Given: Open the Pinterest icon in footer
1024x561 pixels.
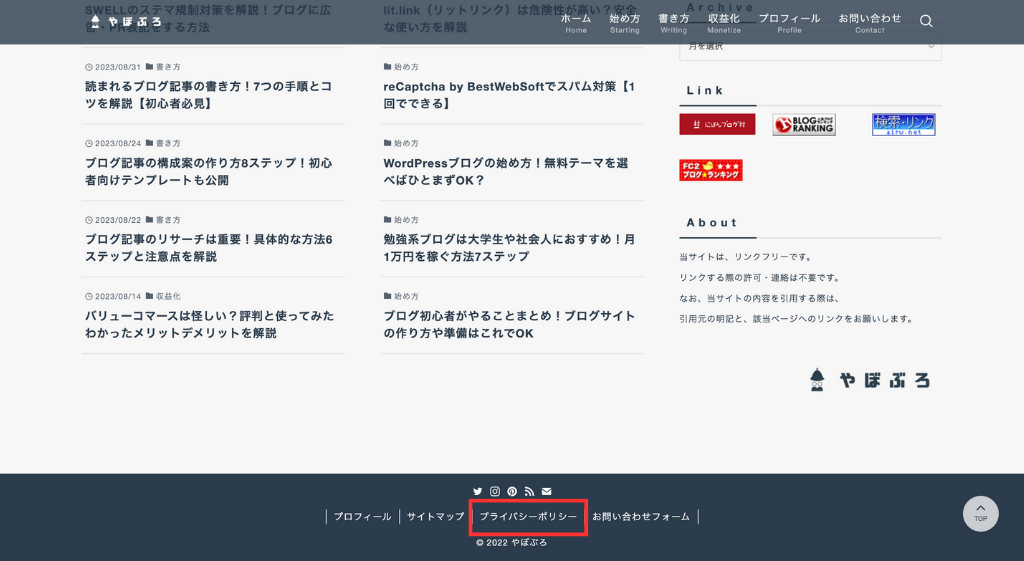Looking at the screenshot, I should [x=512, y=491].
